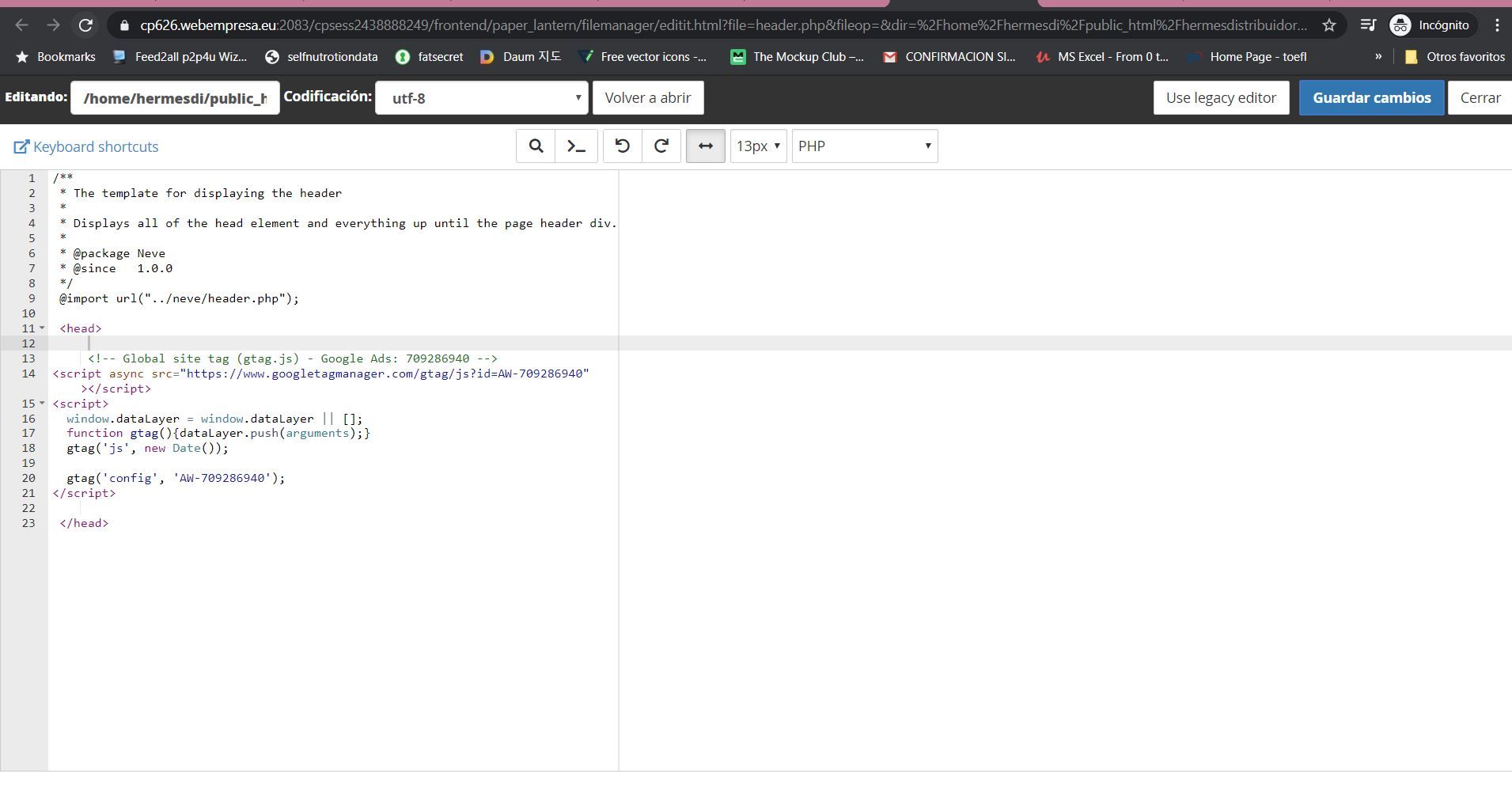Screen dimensions: 1512x785
Task: Open the go-to-line terminal icon
Action: [576, 146]
